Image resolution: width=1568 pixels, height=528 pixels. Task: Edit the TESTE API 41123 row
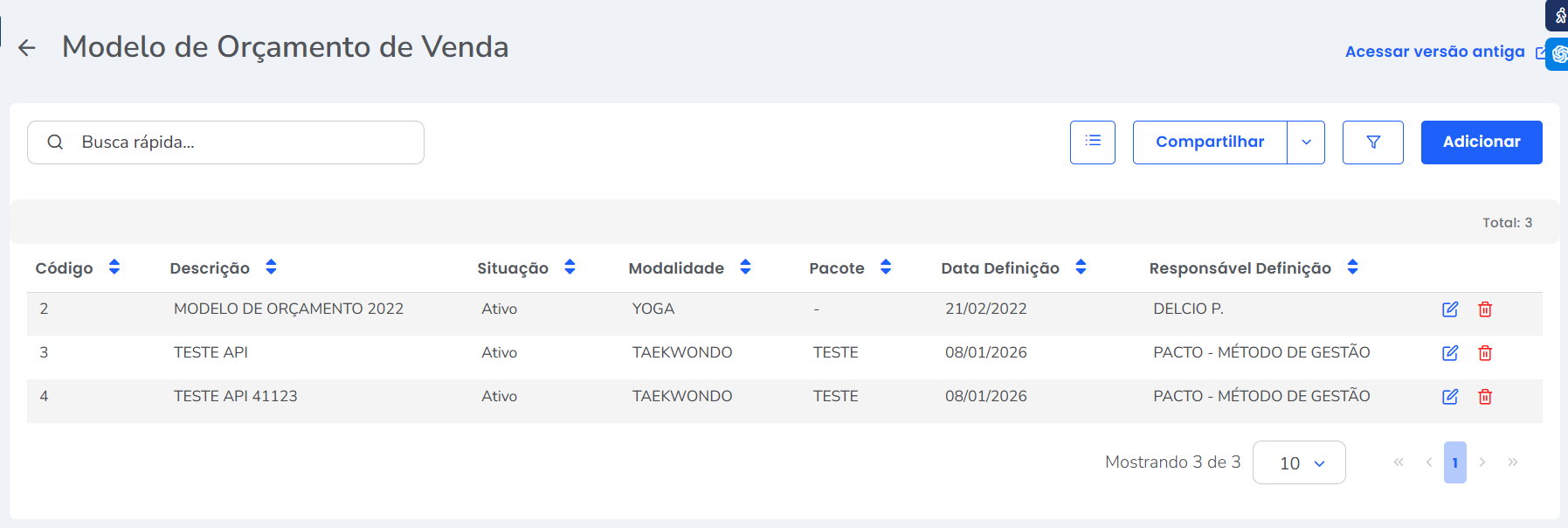tap(1449, 397)
